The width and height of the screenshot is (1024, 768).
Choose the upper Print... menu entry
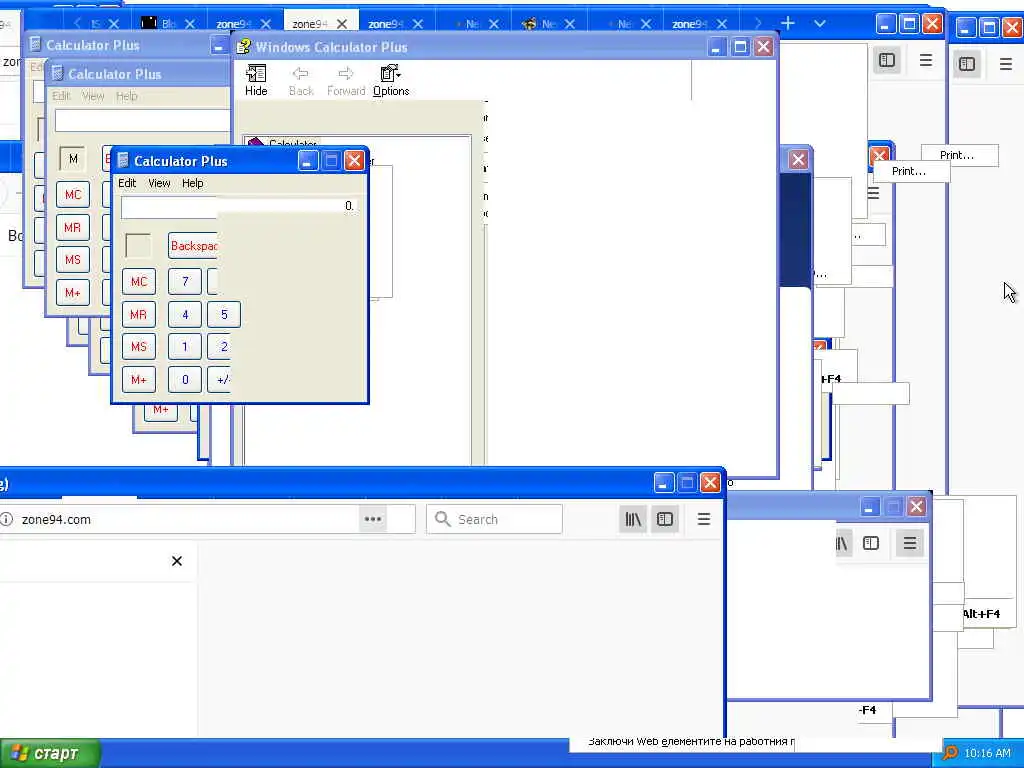click(959, 155)
